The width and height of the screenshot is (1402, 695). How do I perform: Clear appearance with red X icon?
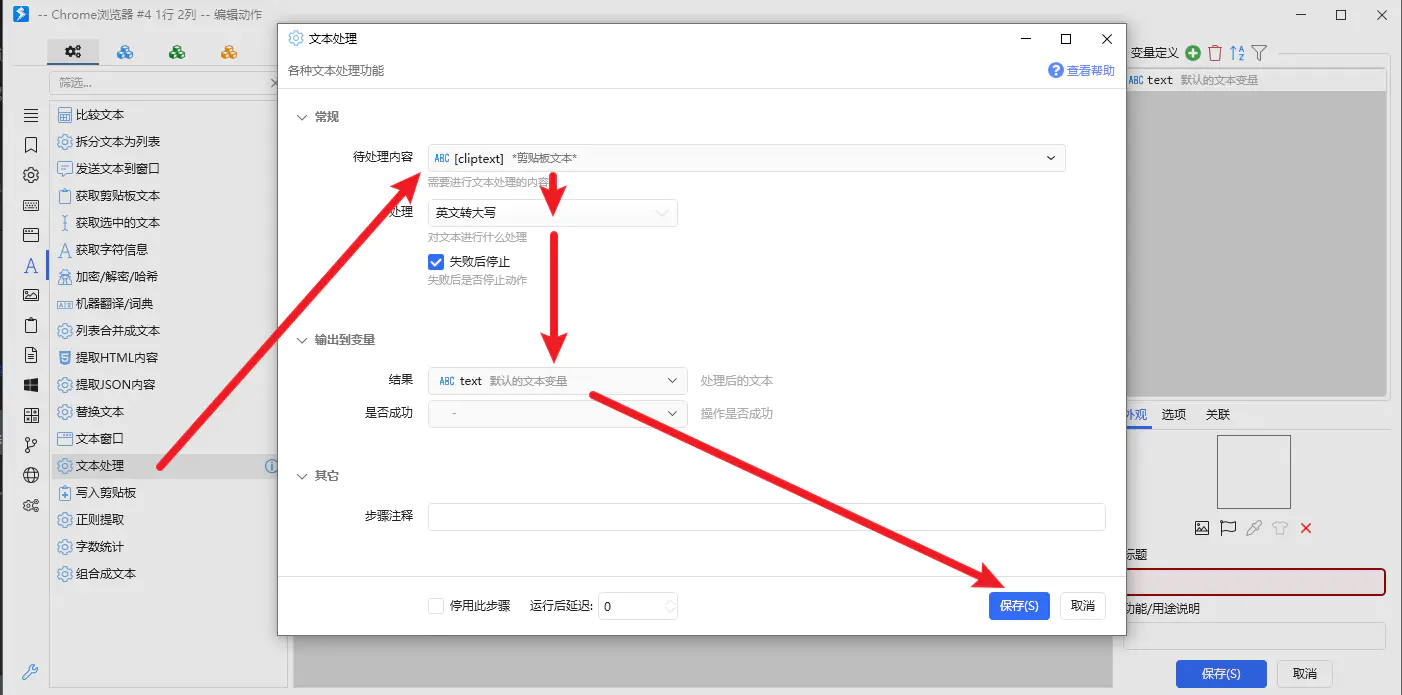[x=1306, y=528]
